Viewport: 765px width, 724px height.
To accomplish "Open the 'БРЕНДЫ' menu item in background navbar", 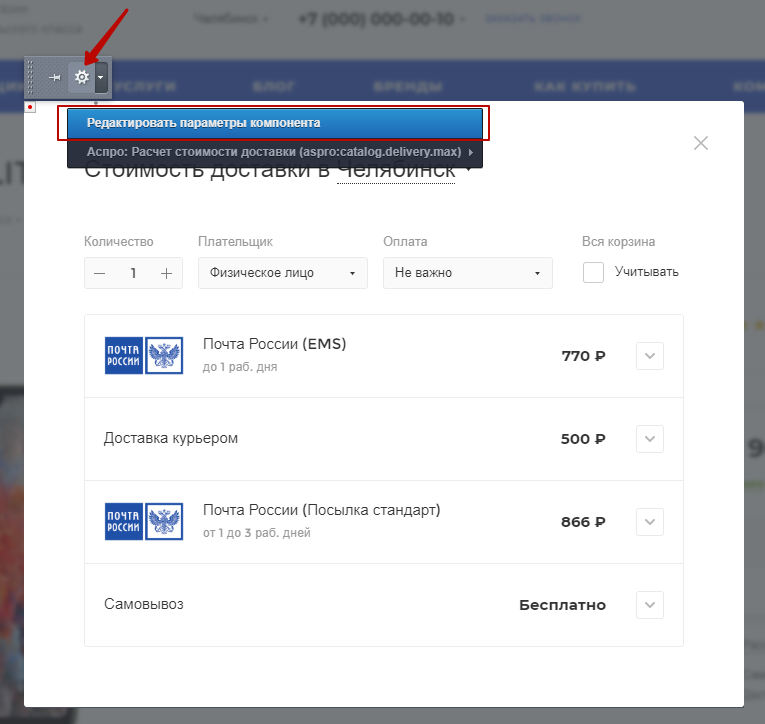I will click(408, 87).
